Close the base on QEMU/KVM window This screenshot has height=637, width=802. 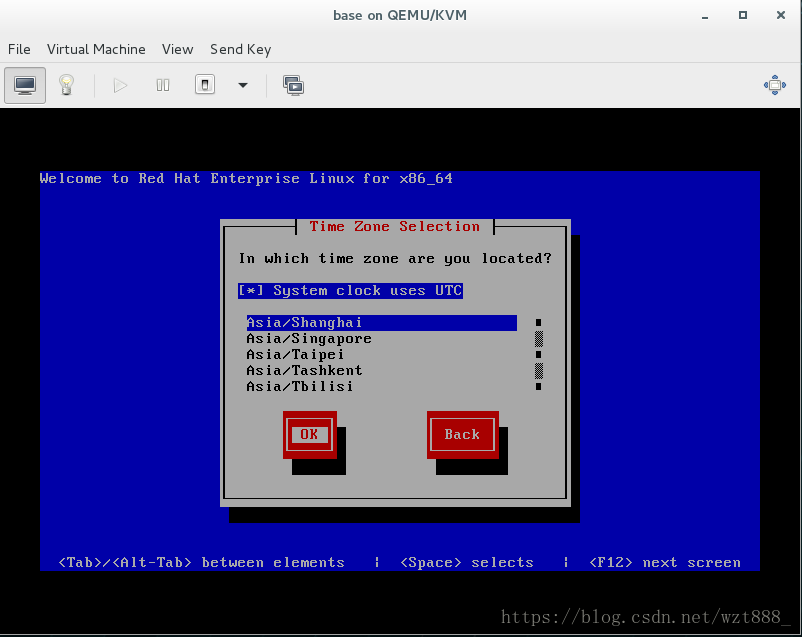781,15
